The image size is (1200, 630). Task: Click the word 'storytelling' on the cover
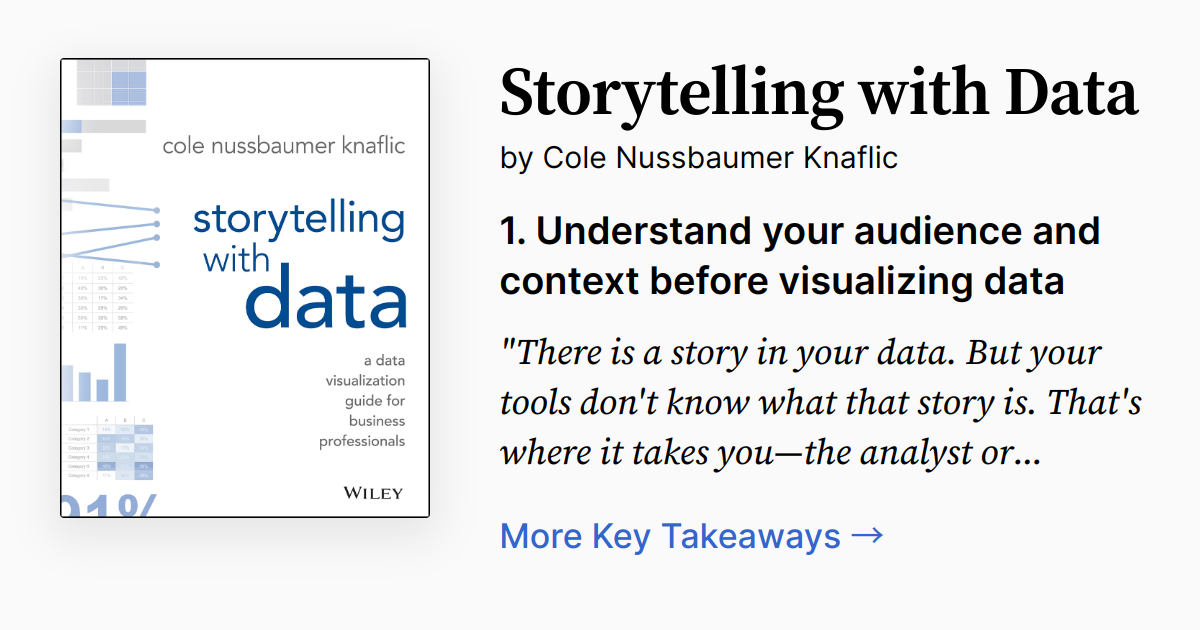click(x=299, y=220)
